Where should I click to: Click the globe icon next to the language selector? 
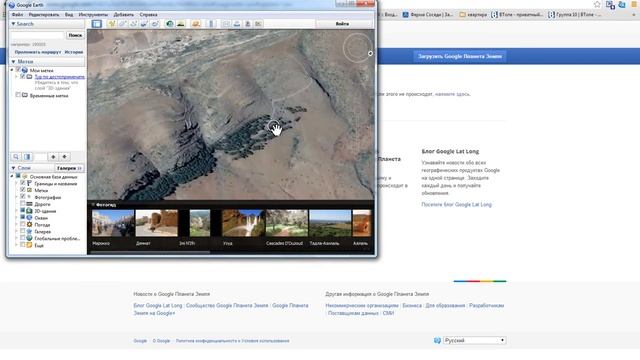click(x=437, y=340)
